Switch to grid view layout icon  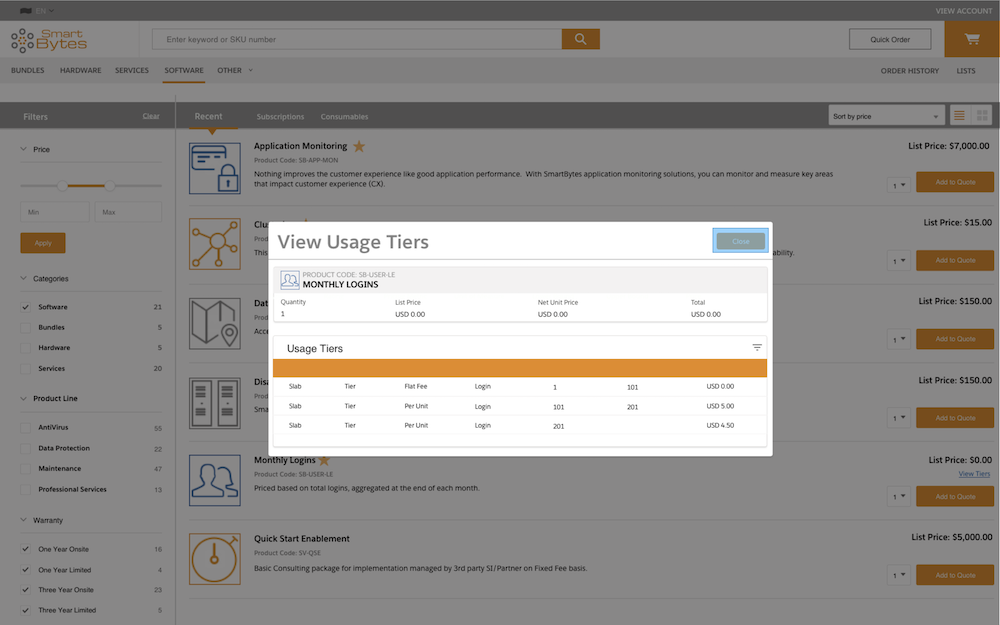[x=982, y=116]
